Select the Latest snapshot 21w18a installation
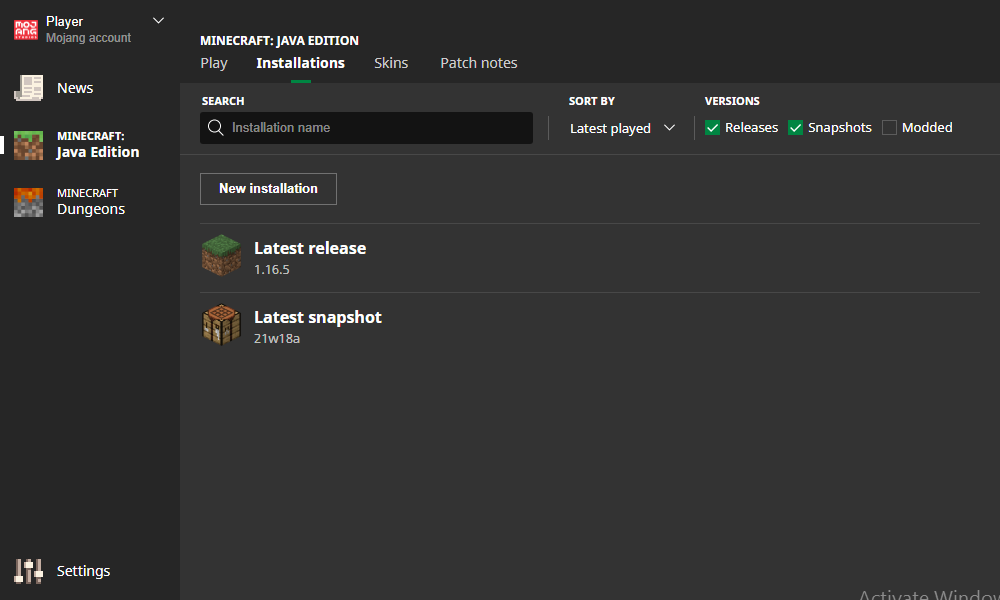Viewport: 1000px width, 600px height. click(318, 326)
